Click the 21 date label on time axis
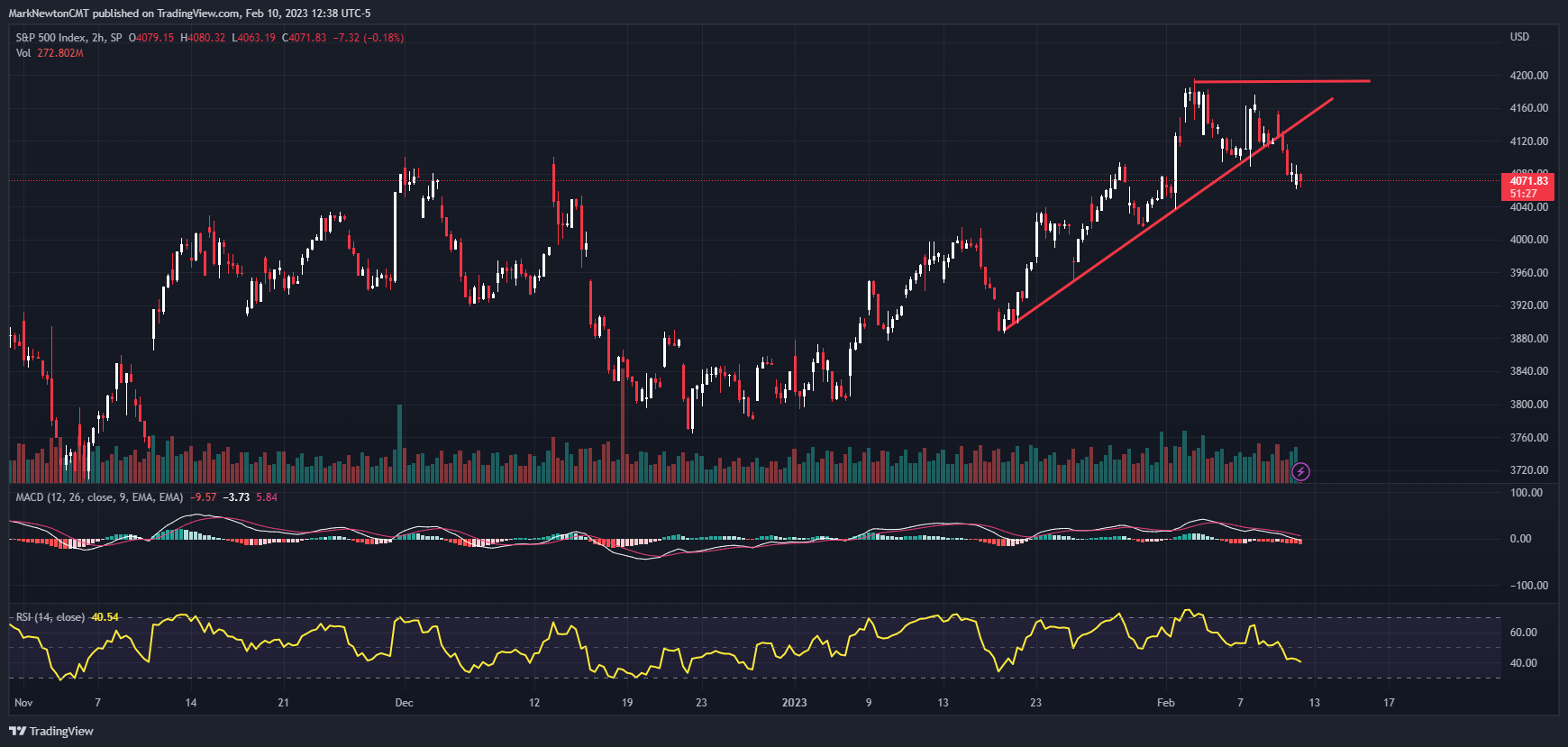This screenshot has width=1568, height=747. click(284, 703)
